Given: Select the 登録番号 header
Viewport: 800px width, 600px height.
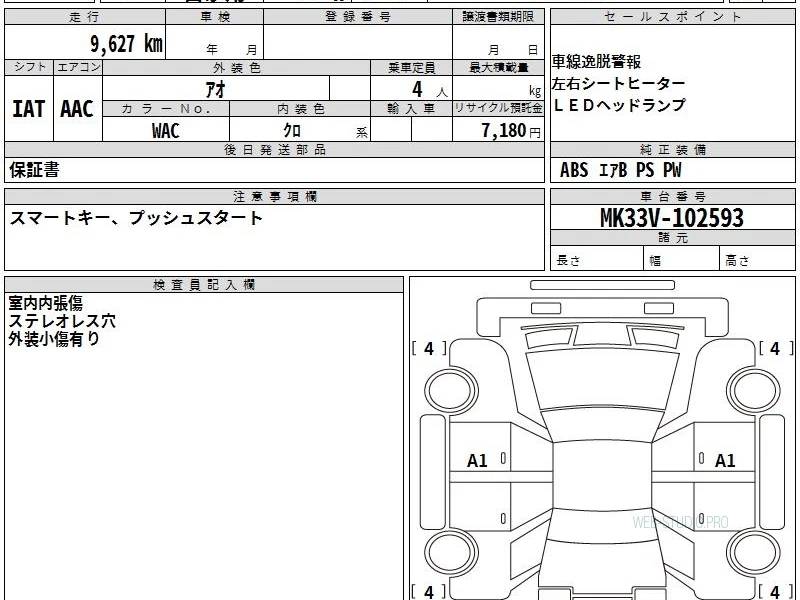Looking at the screenshot, I should click(x=358, y=17).
